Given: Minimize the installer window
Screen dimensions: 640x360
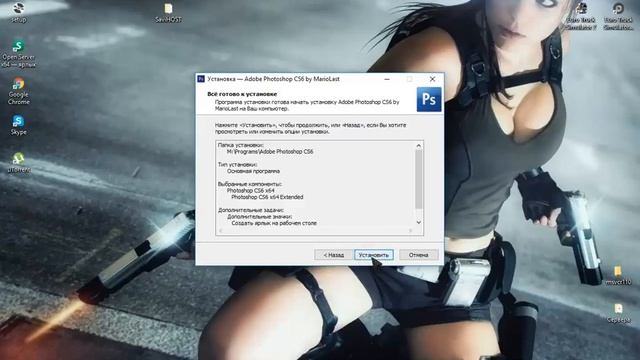Looking at the screenshot, I should click(x=387, y=79).
